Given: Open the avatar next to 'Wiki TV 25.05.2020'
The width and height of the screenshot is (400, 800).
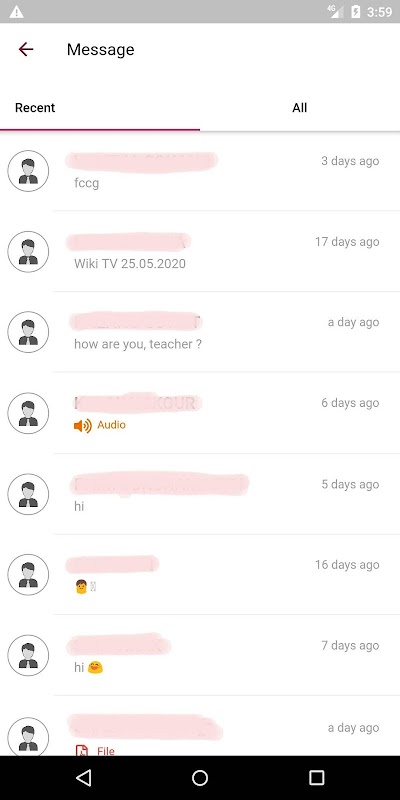Looking at the screenshot, I should click(x=28, y=252).
